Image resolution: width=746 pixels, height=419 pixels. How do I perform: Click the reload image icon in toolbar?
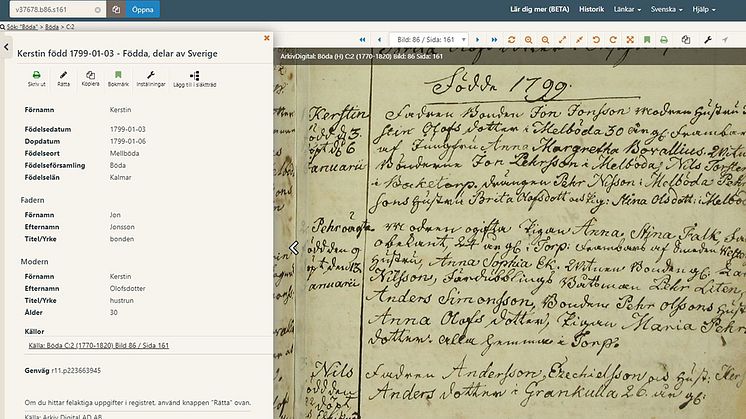[511, 40]
